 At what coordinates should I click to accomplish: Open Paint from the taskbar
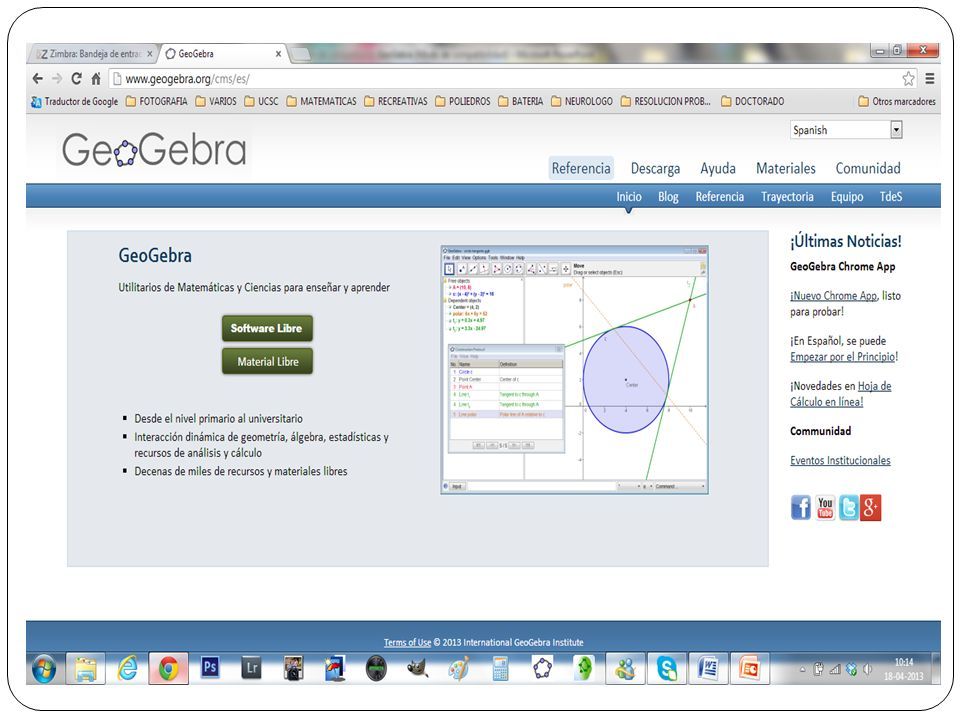pyautogui.click(x=459, y=667)
